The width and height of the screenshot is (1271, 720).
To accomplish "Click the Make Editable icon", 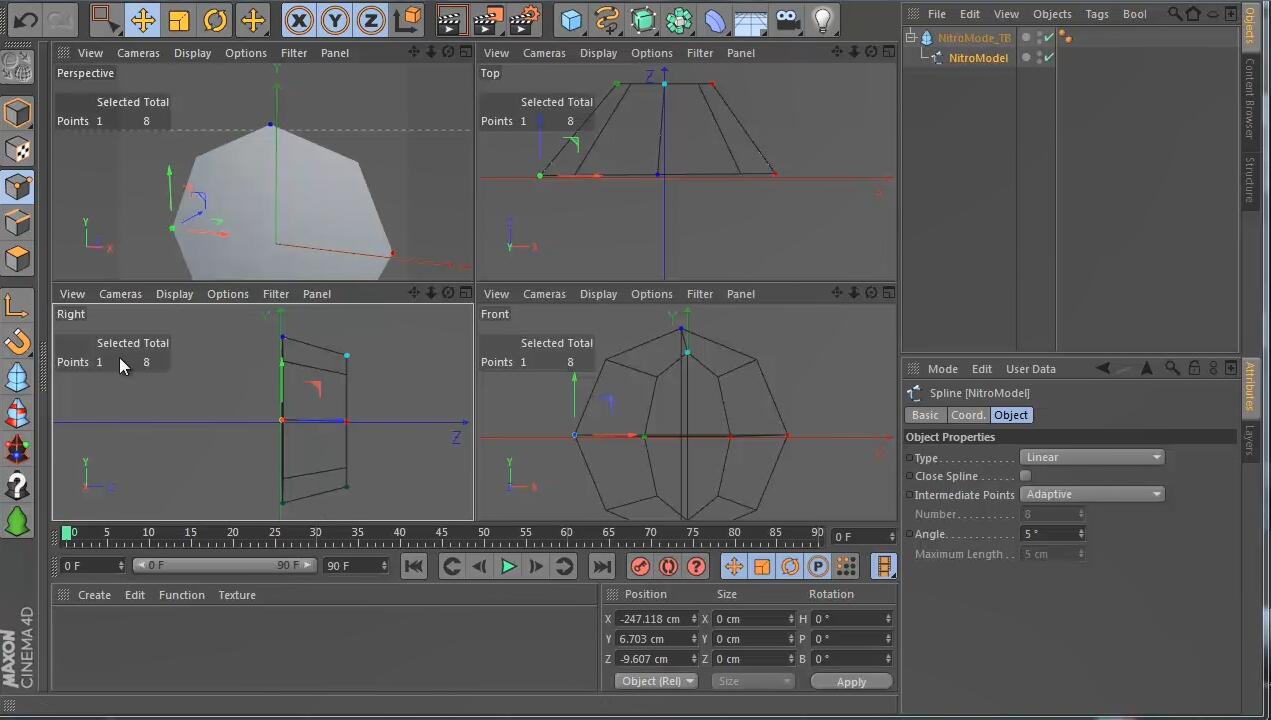I will coord(17,66).
